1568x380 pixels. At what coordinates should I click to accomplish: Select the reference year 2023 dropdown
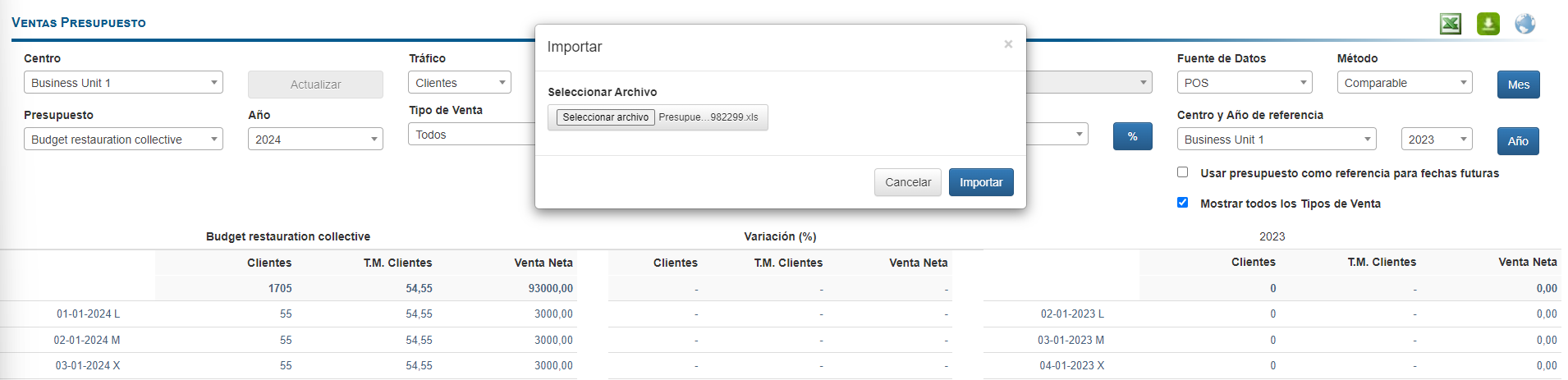click(1437, 140)
